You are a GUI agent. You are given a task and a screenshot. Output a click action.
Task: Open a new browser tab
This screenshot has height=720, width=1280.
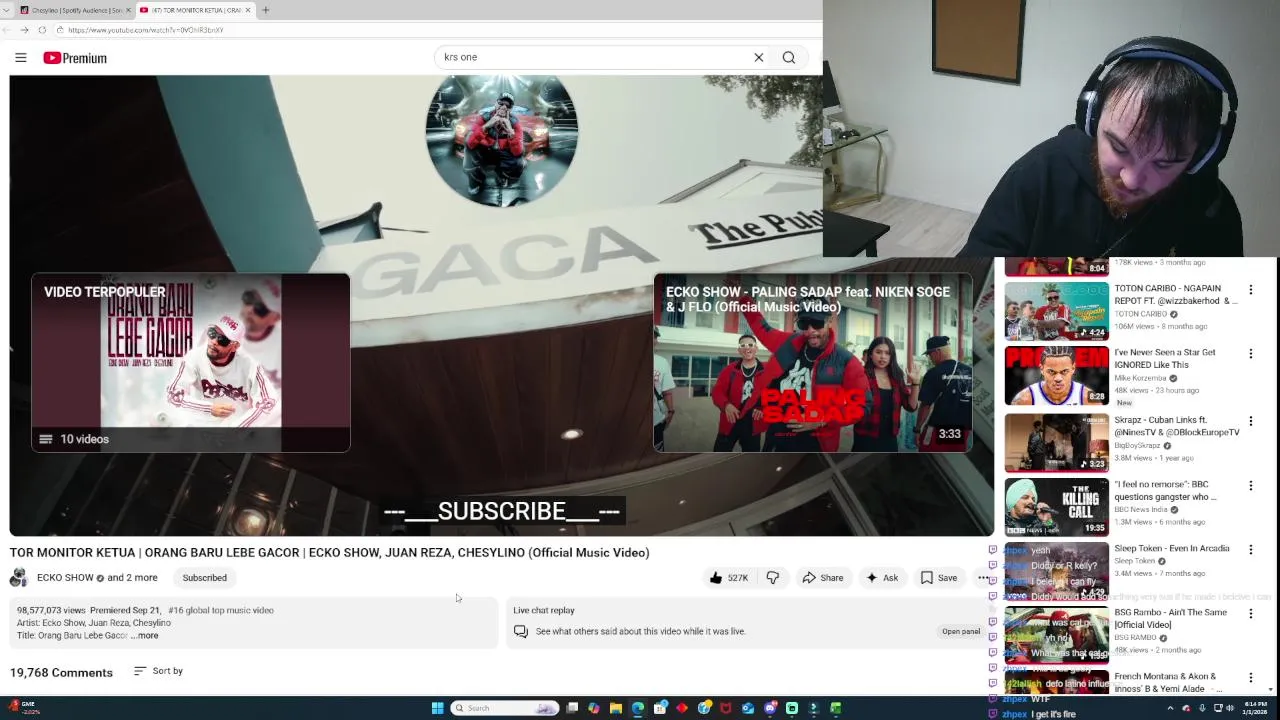coord(265,10)
